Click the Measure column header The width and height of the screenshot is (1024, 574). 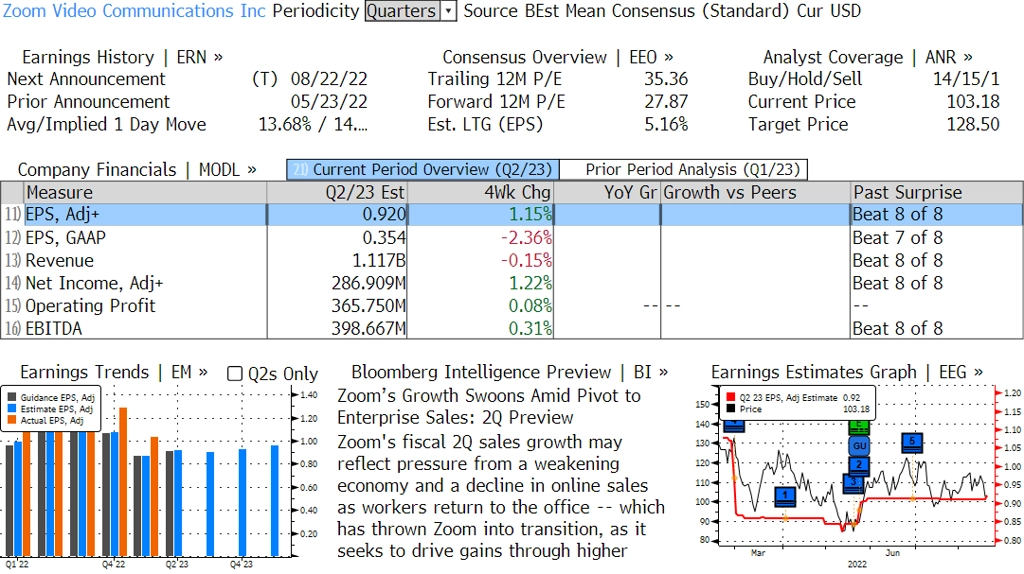[x=146, y=193]
